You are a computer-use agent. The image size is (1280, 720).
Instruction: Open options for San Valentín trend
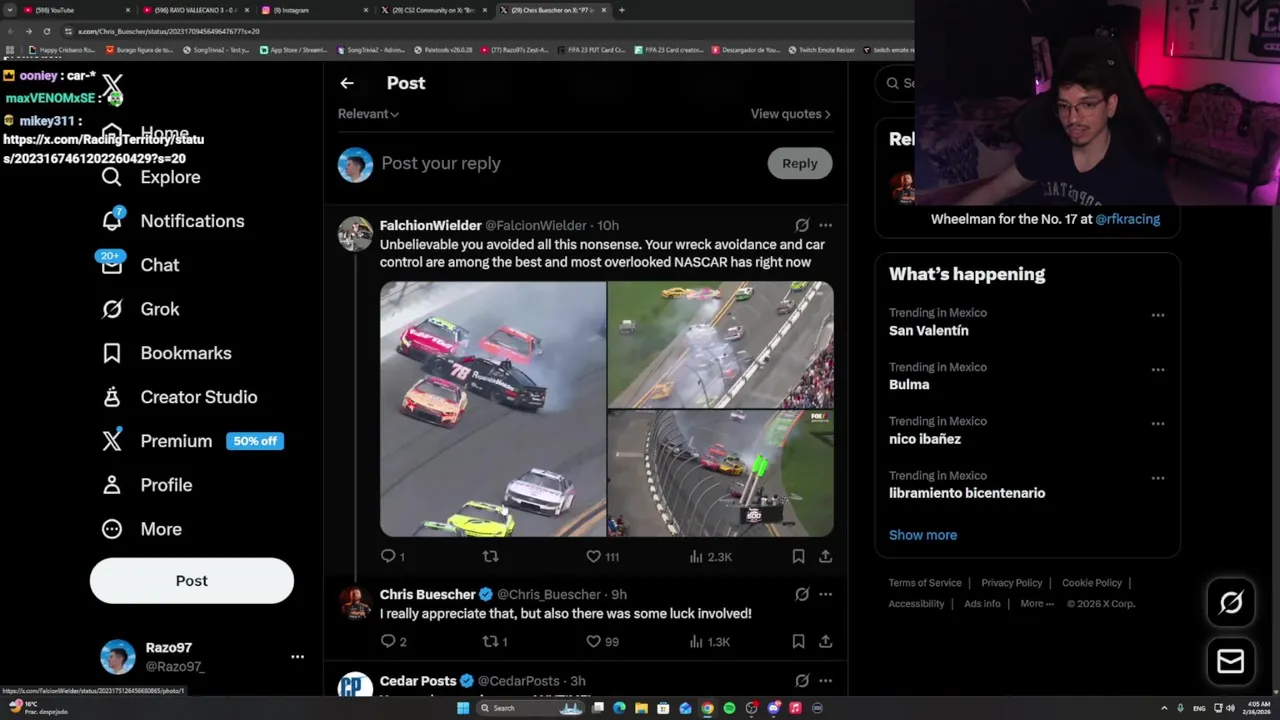[x=1157, y=315]
